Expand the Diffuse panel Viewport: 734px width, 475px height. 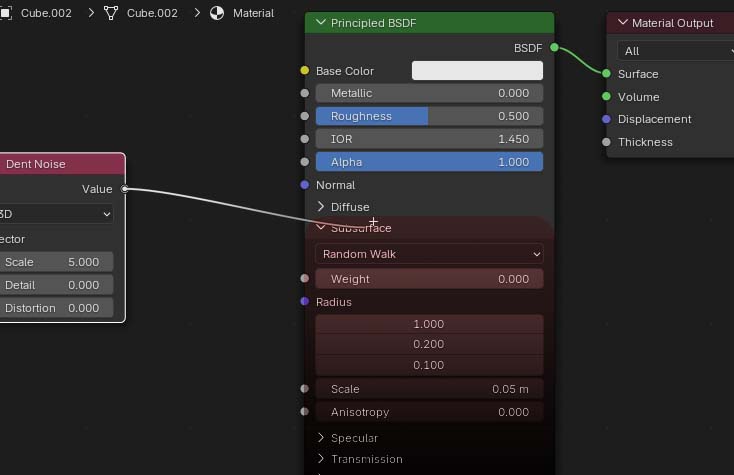321,206
